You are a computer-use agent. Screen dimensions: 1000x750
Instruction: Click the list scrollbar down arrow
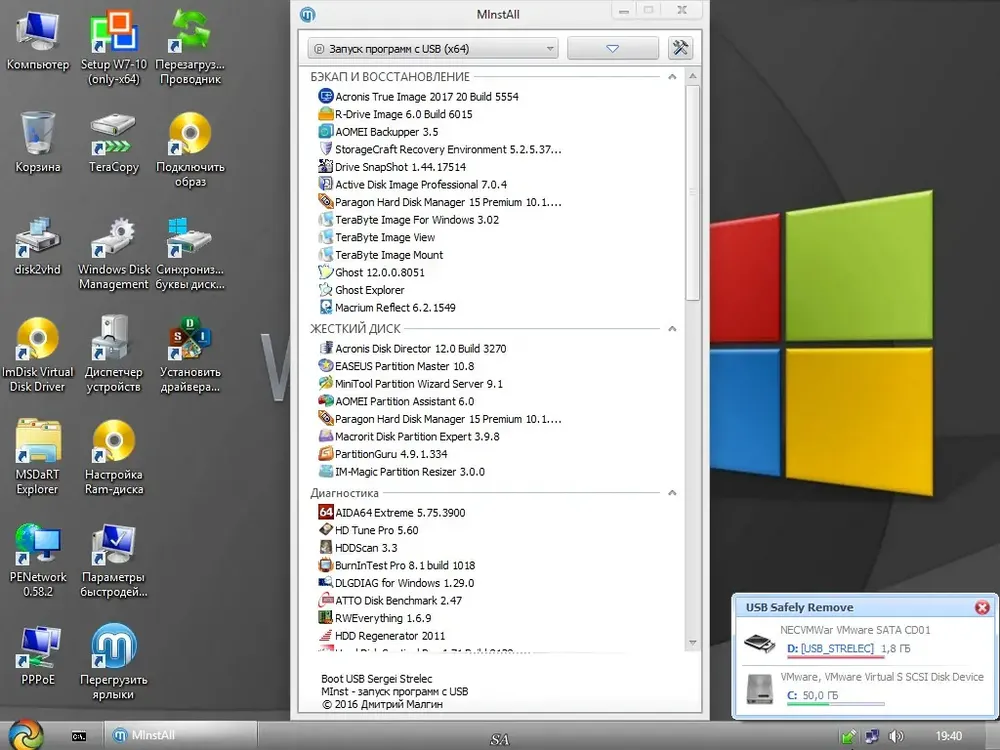pyautogui.click(x=693, y=642)
